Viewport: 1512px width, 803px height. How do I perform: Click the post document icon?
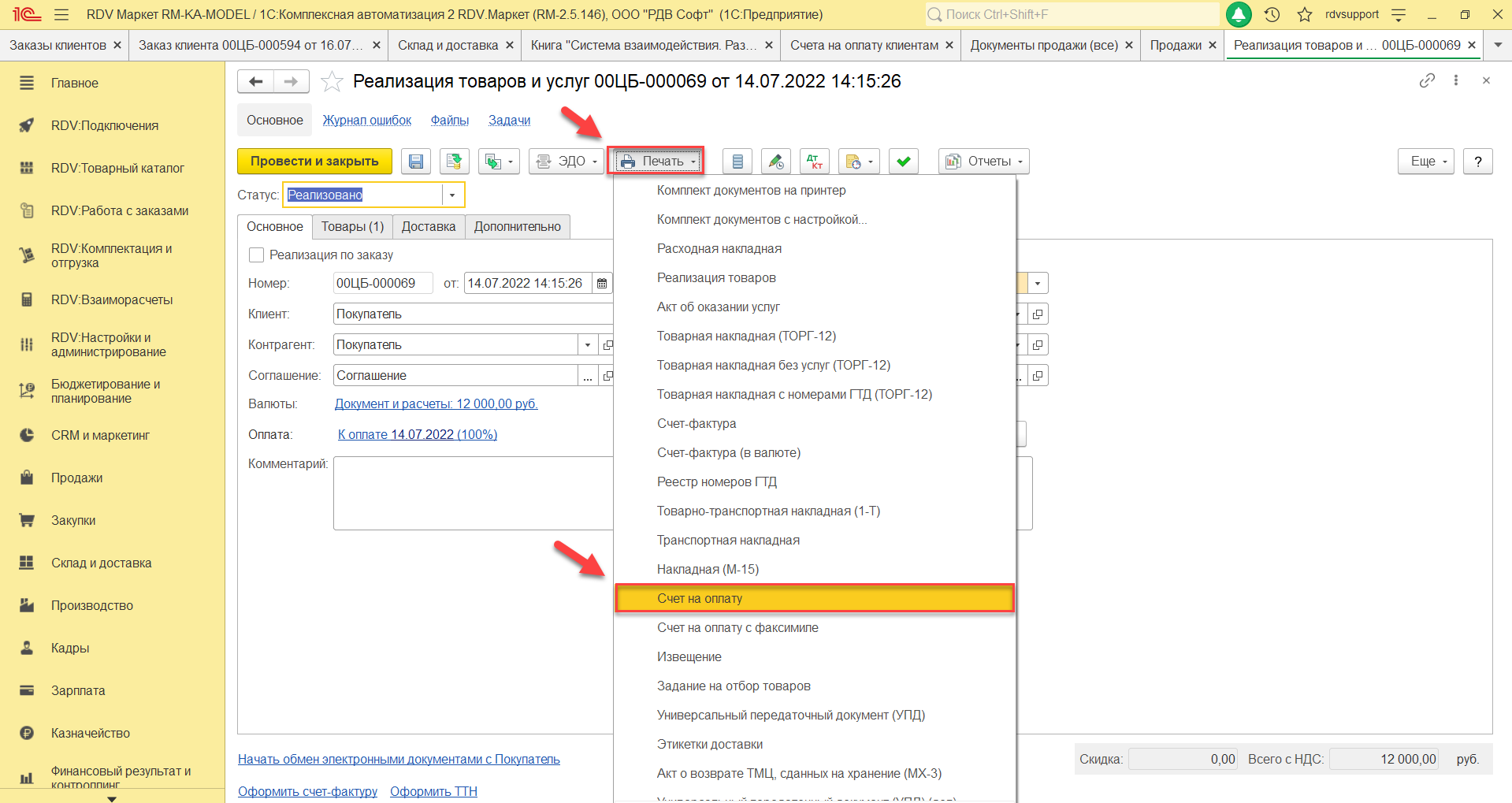click(454, 162)
